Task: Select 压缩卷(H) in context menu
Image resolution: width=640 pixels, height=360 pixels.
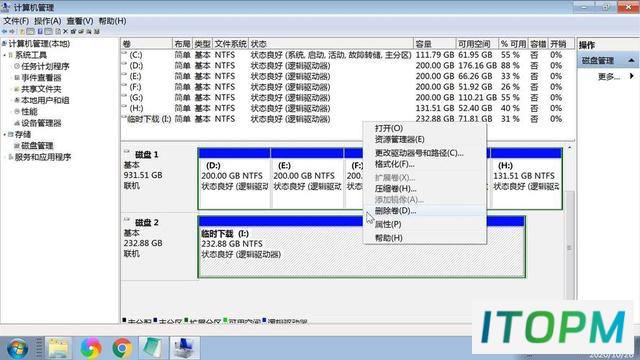Action: point(395,189)
